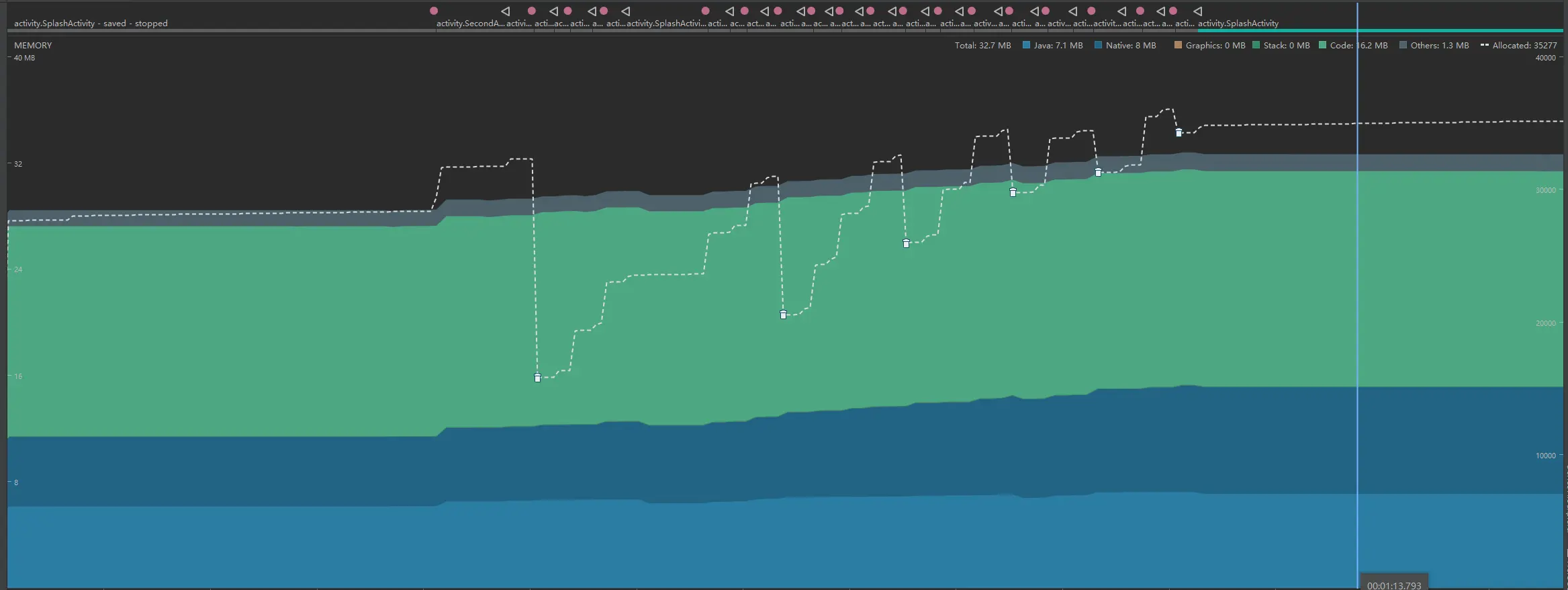Click the fourth garbage collection trash icon
1568x590 pixels.
pyautogui.click(x=1013, y=192)
